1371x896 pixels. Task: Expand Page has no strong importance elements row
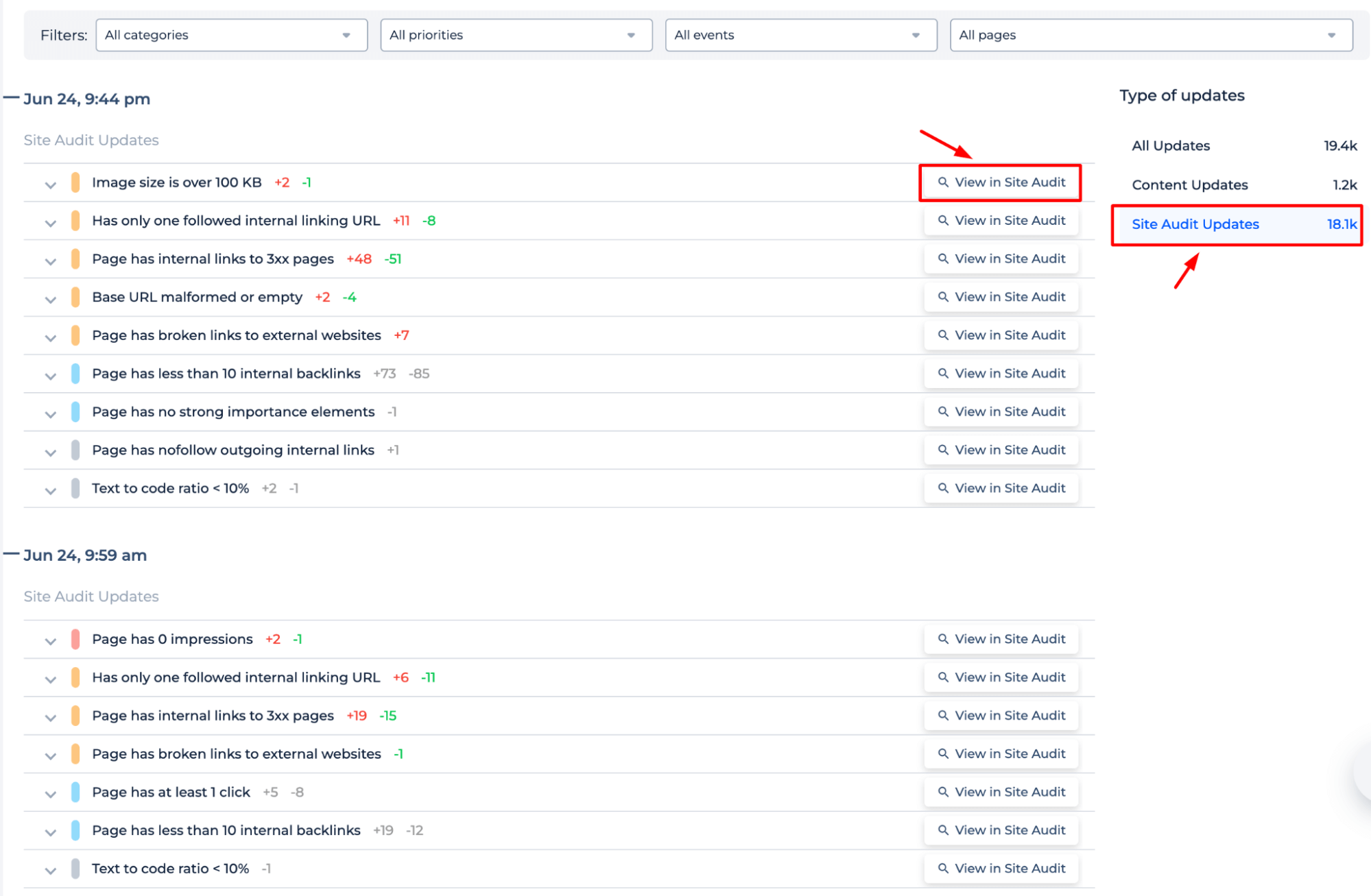tap(50, 413)
